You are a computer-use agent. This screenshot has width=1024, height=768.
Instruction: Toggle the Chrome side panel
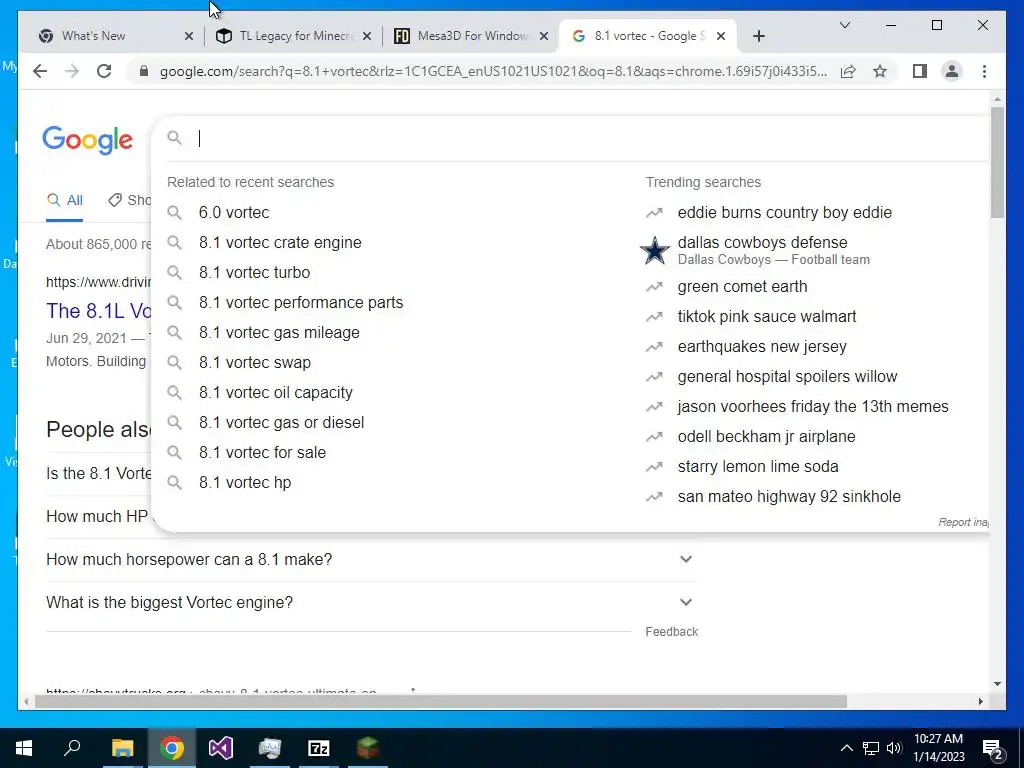pyautogui.click(x=920, y=71)
